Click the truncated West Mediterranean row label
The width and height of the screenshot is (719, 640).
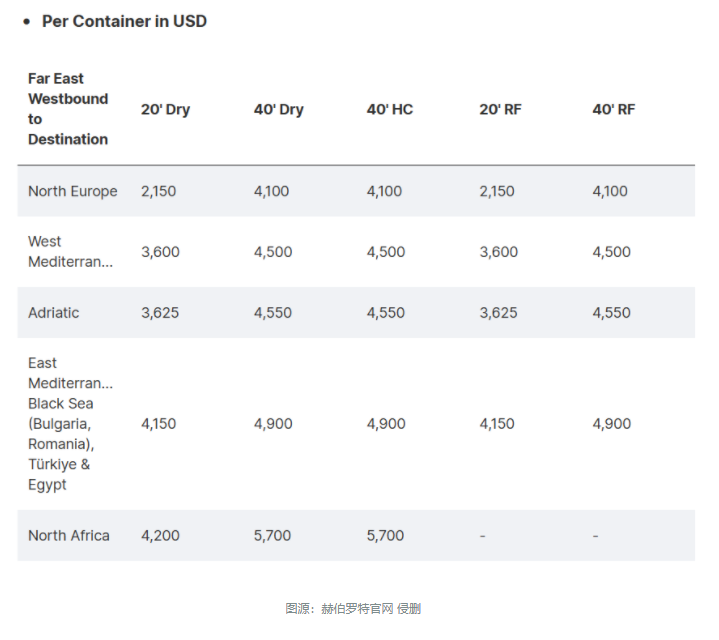[x=70, y=251]
